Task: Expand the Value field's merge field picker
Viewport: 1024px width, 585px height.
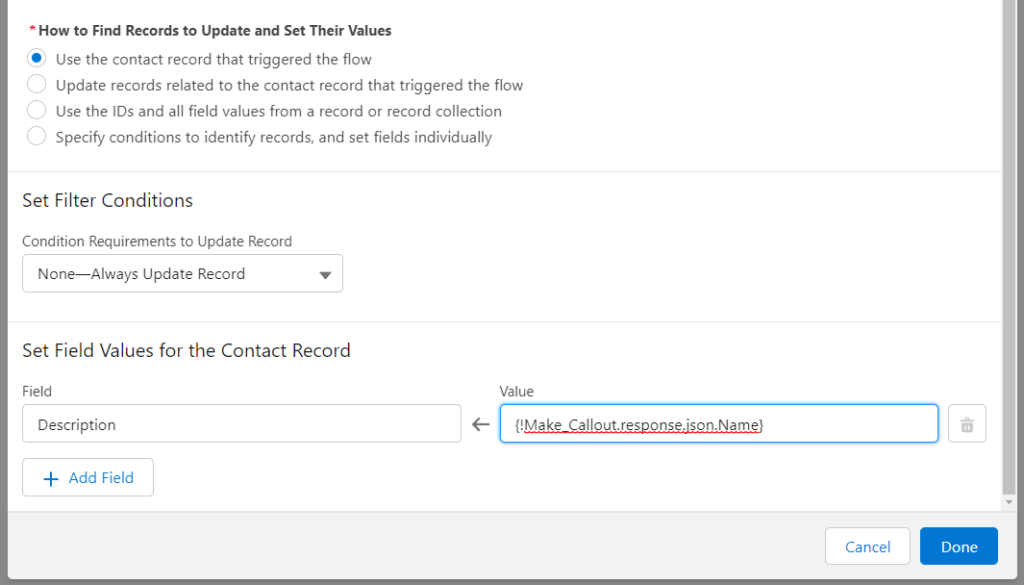Action: click(x=718, y=424)
